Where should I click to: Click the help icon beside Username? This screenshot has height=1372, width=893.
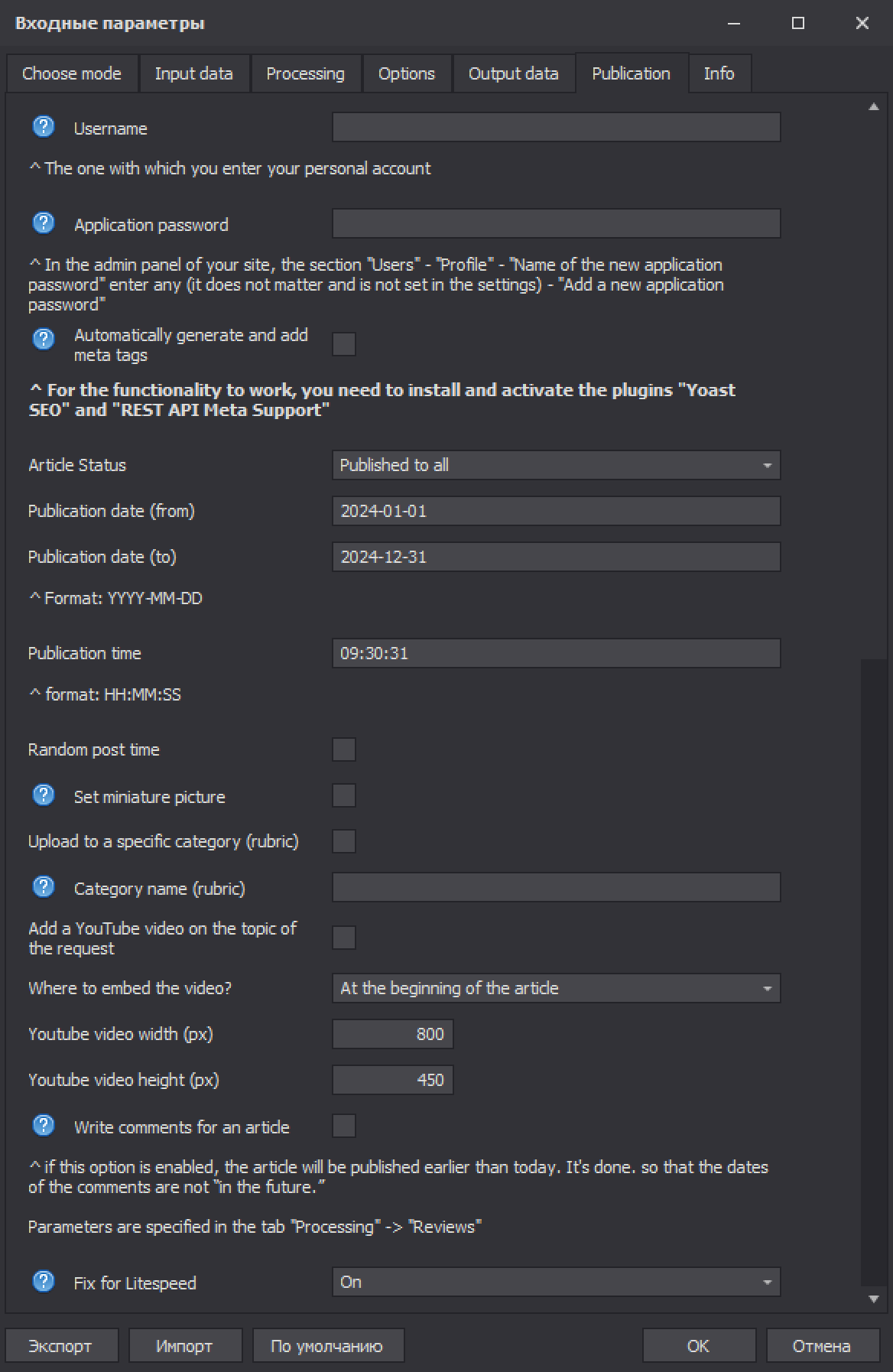44,127
